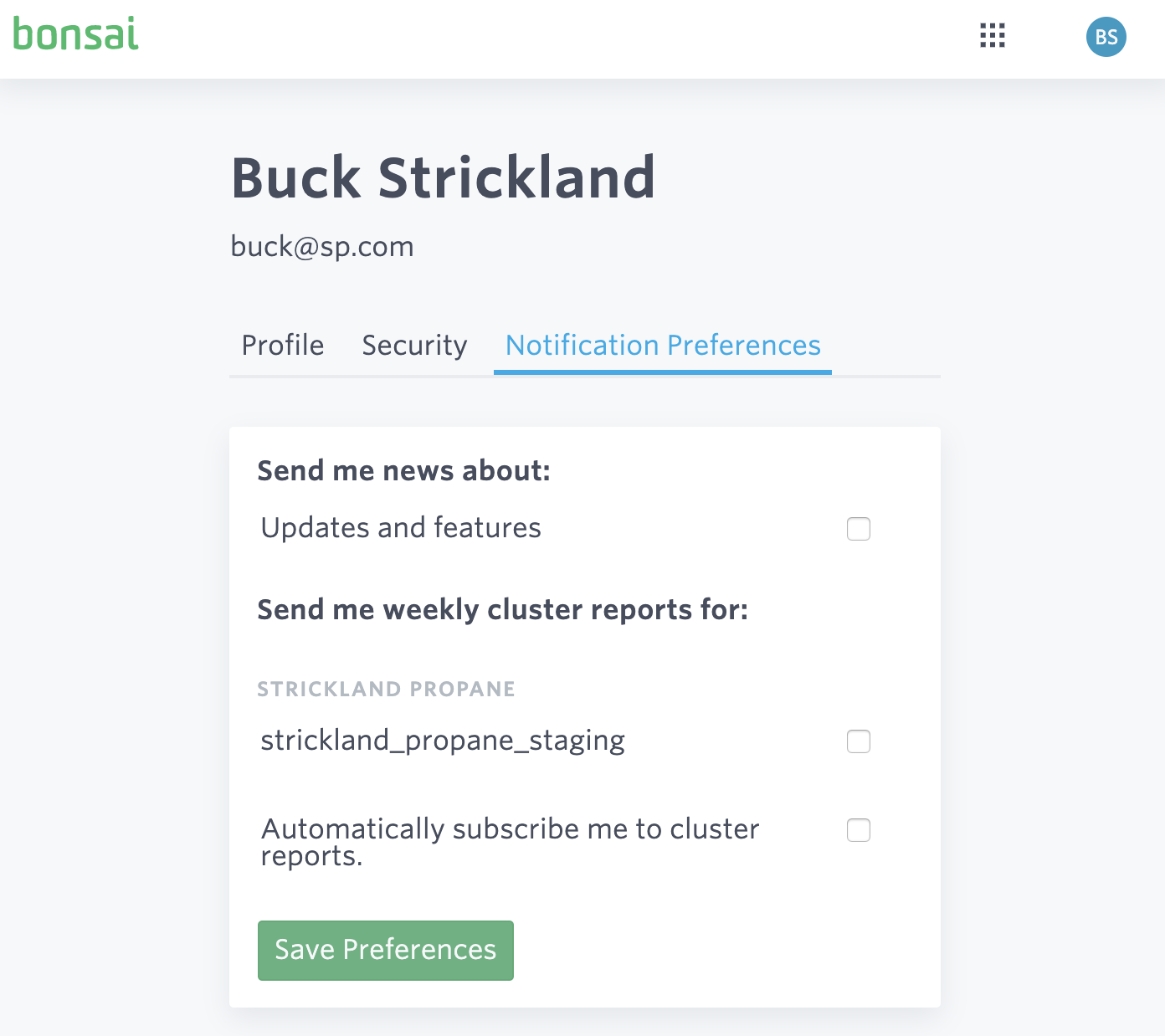
Task: Click the bonsai logo
Action: click(x=76, y=35)
